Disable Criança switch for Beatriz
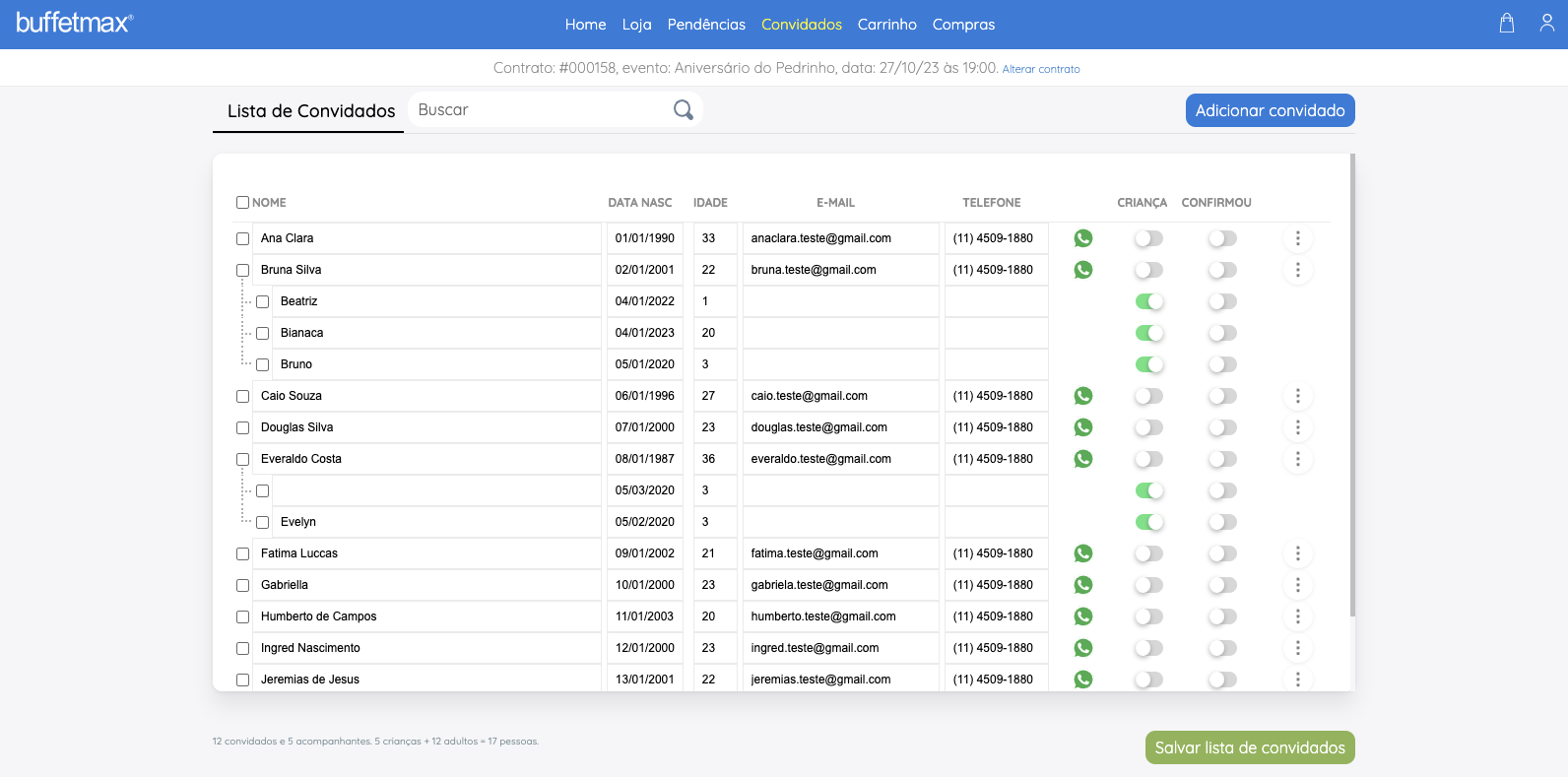 pos(1149,301)
